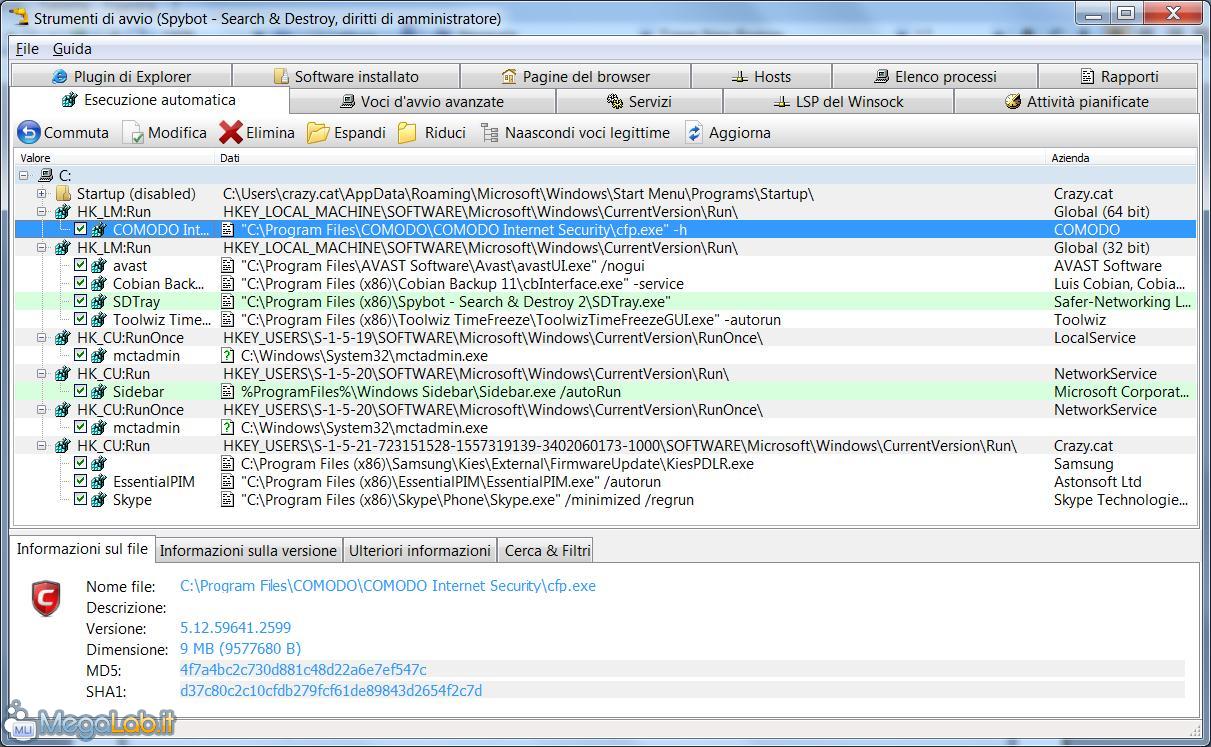This screenshot has height=747, width=1211.
Task: Uncheck the COMODO Internet Security entry checkbox
Action: (81, 230)
